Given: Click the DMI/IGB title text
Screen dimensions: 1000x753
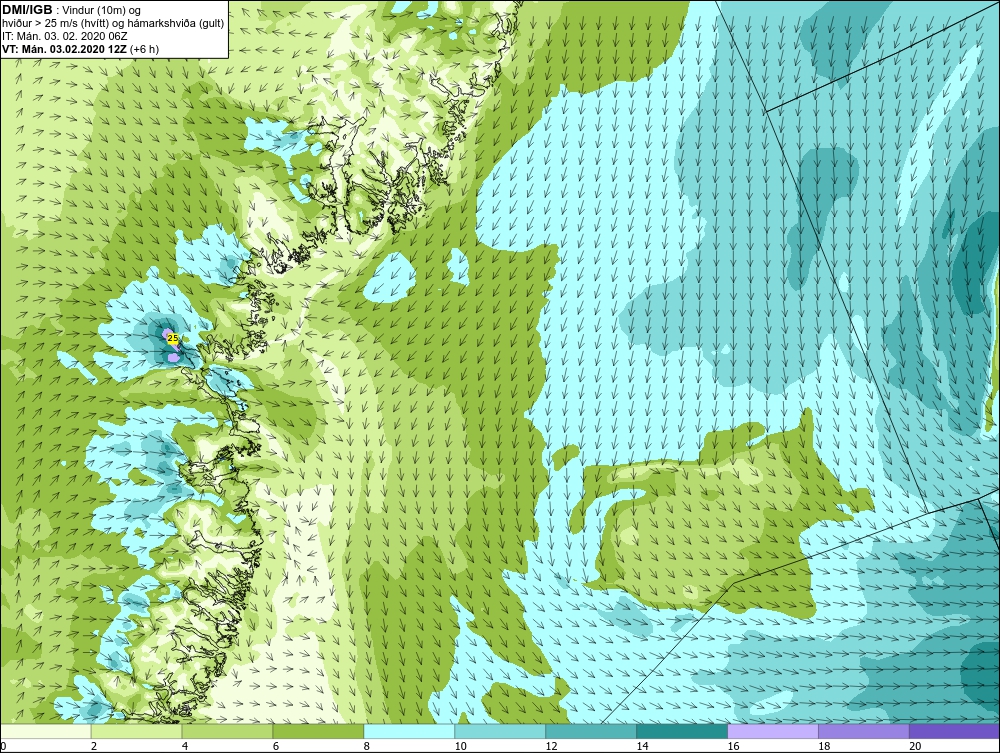Looking at the screenshot, I should coord(27,10).
